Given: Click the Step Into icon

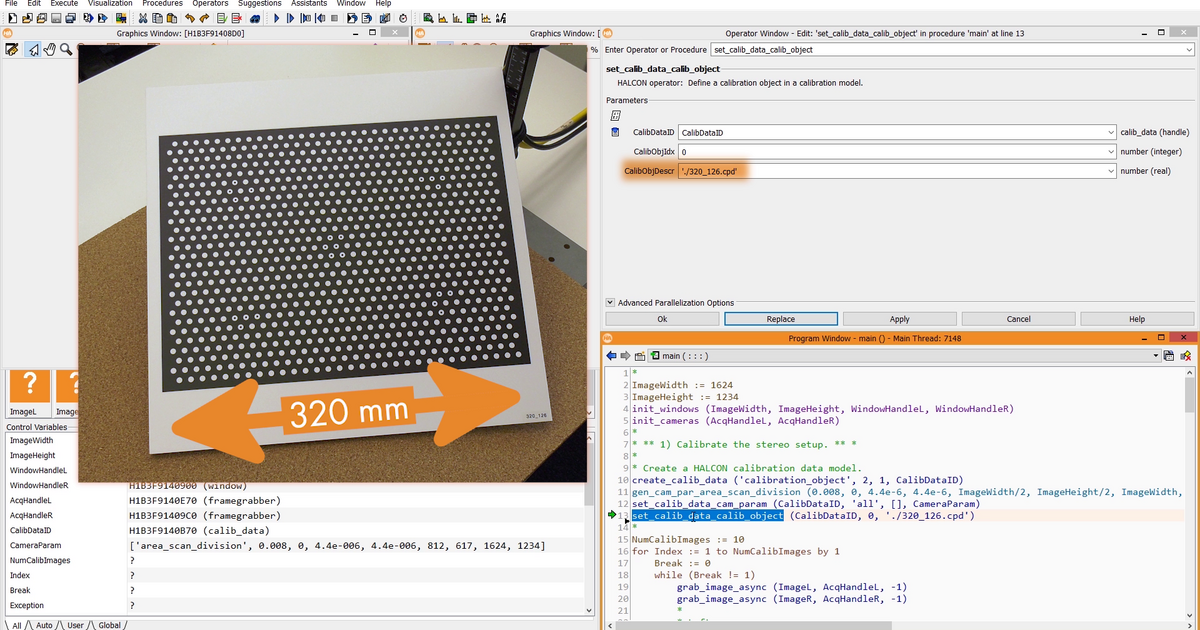Looking at the screenshot, I should [306, 18].
